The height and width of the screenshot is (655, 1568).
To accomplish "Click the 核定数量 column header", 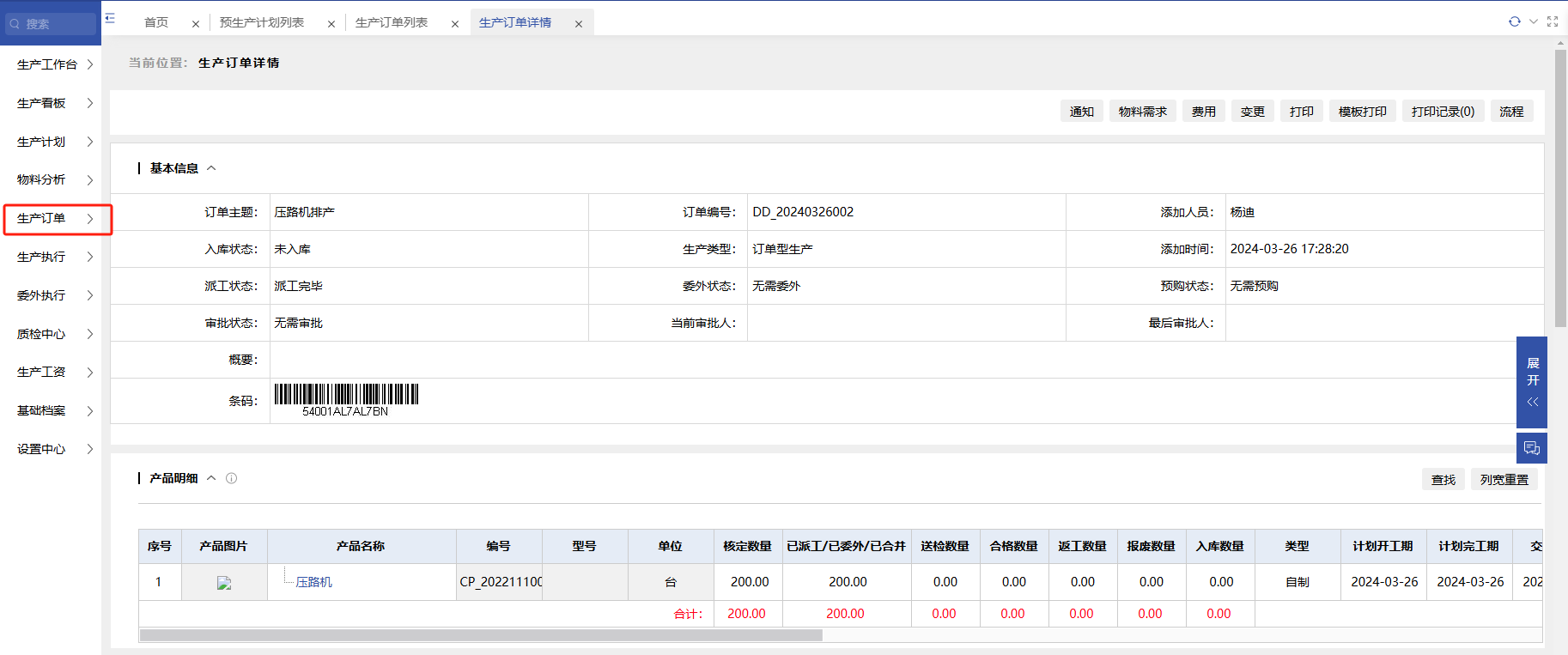I will point(748,546).
